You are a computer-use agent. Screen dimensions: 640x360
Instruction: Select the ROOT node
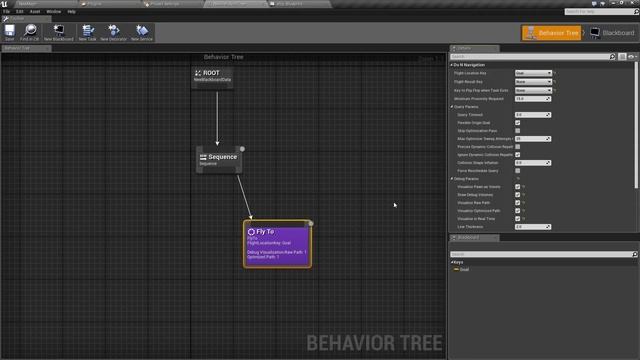pyautogui.click(x=213, y=77)
